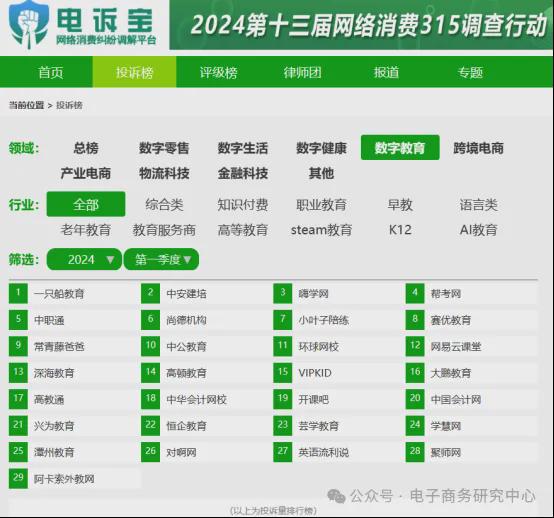Image resolution: width=554 pixels, height=518 pixels.
Task: Filter by AI教育 industry
Action: 478,230
